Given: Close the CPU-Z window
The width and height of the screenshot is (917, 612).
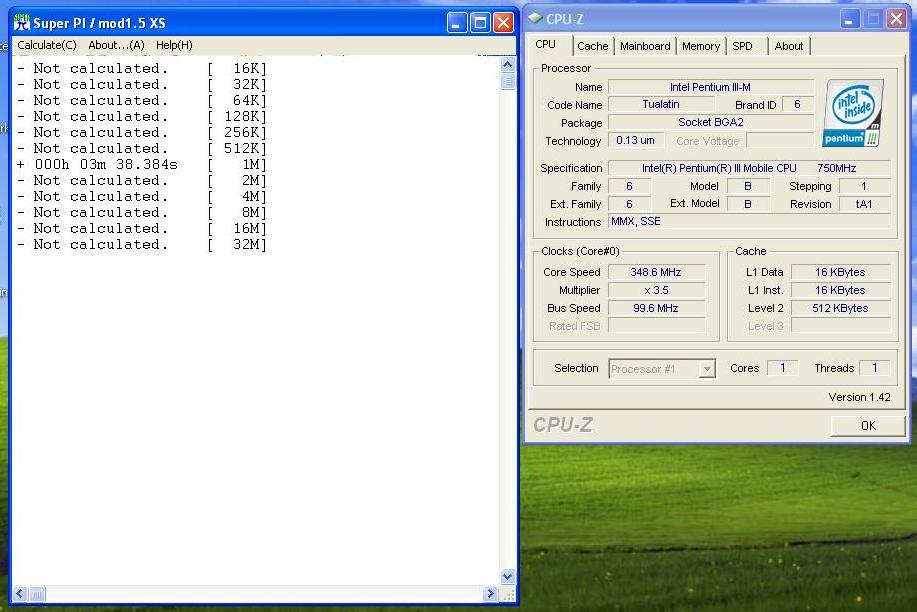Looking at the screenshot, I should [x=896, y=19].
